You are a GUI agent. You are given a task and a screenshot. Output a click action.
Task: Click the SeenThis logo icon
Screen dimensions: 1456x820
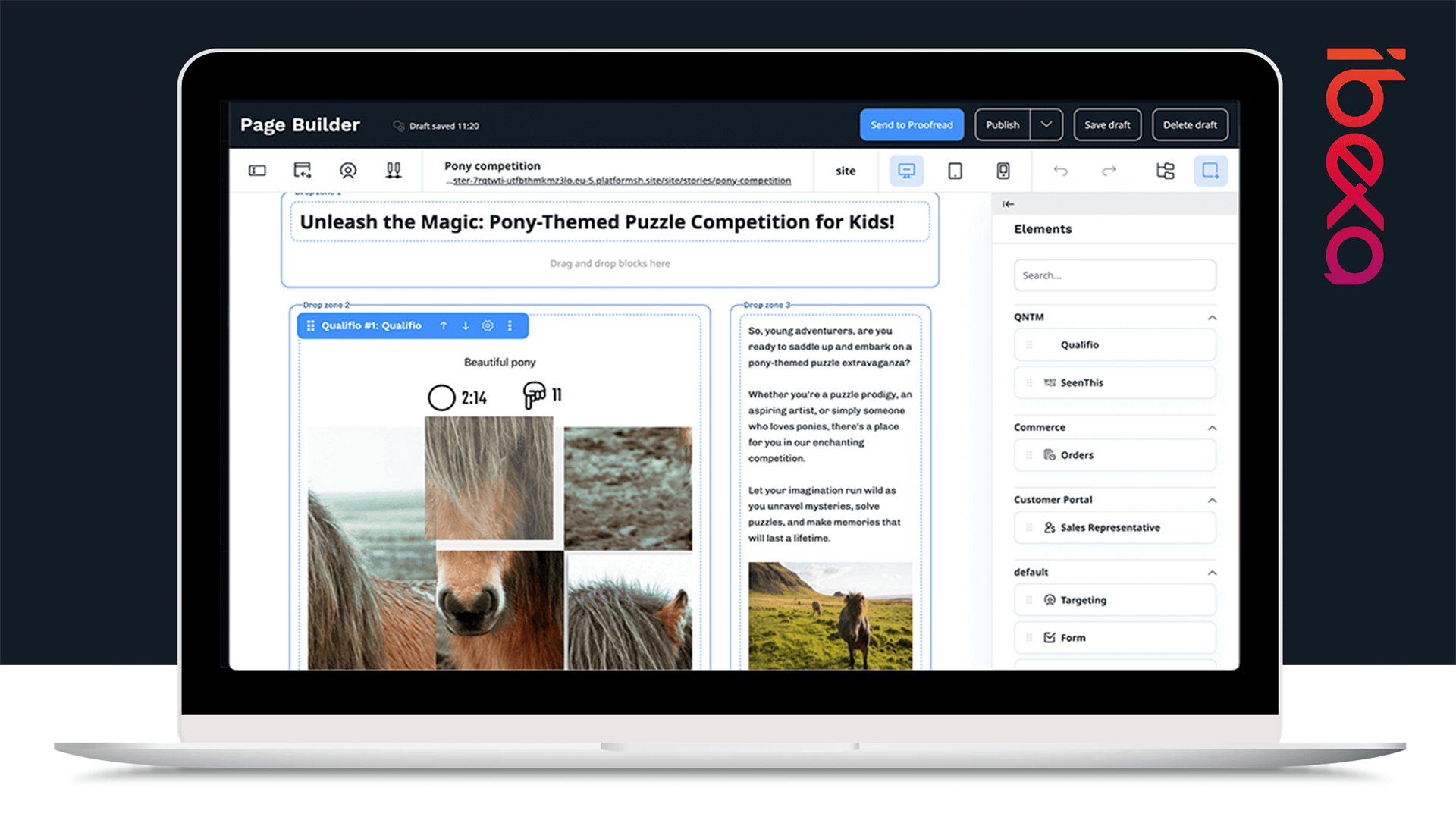click(1050, 383)
